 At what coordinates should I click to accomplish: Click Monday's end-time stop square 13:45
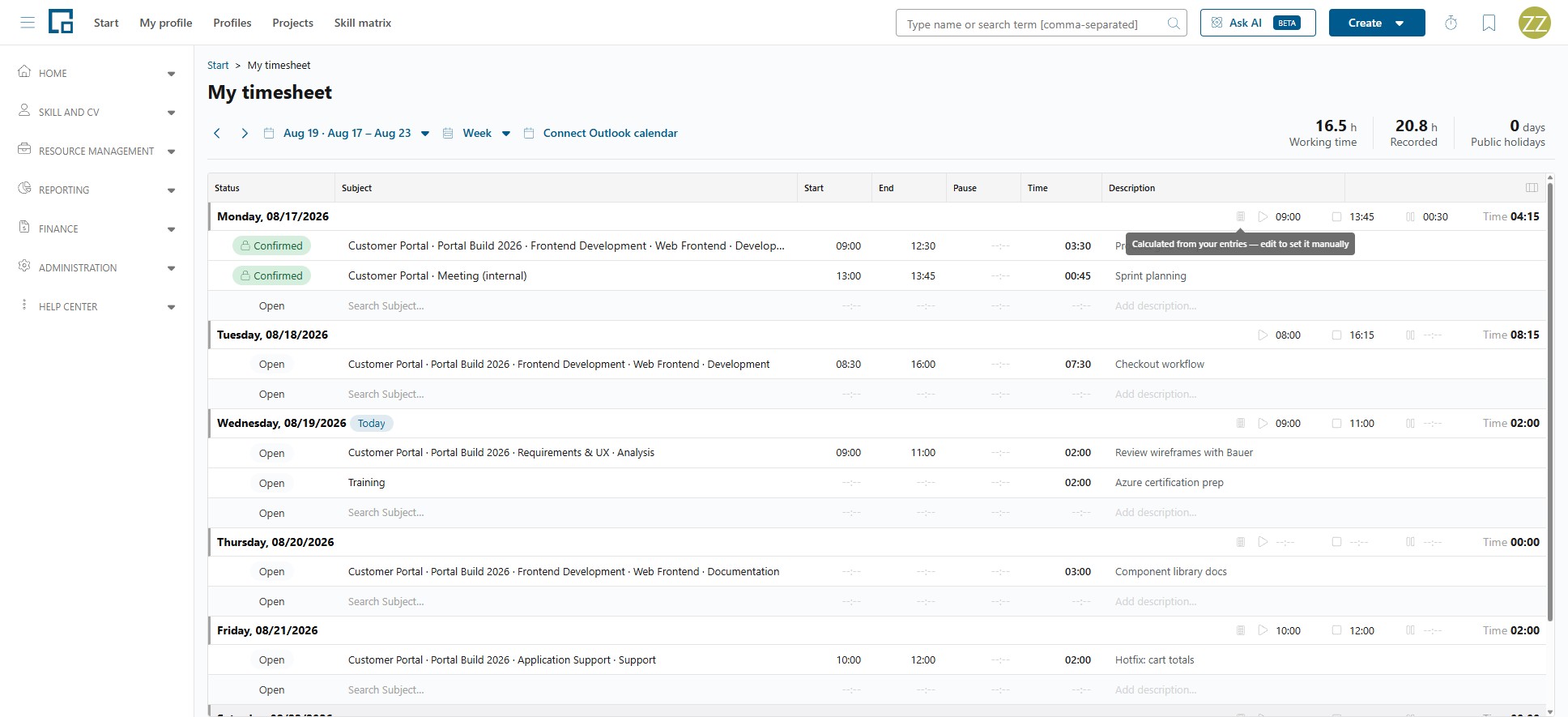pos(1336,216)
